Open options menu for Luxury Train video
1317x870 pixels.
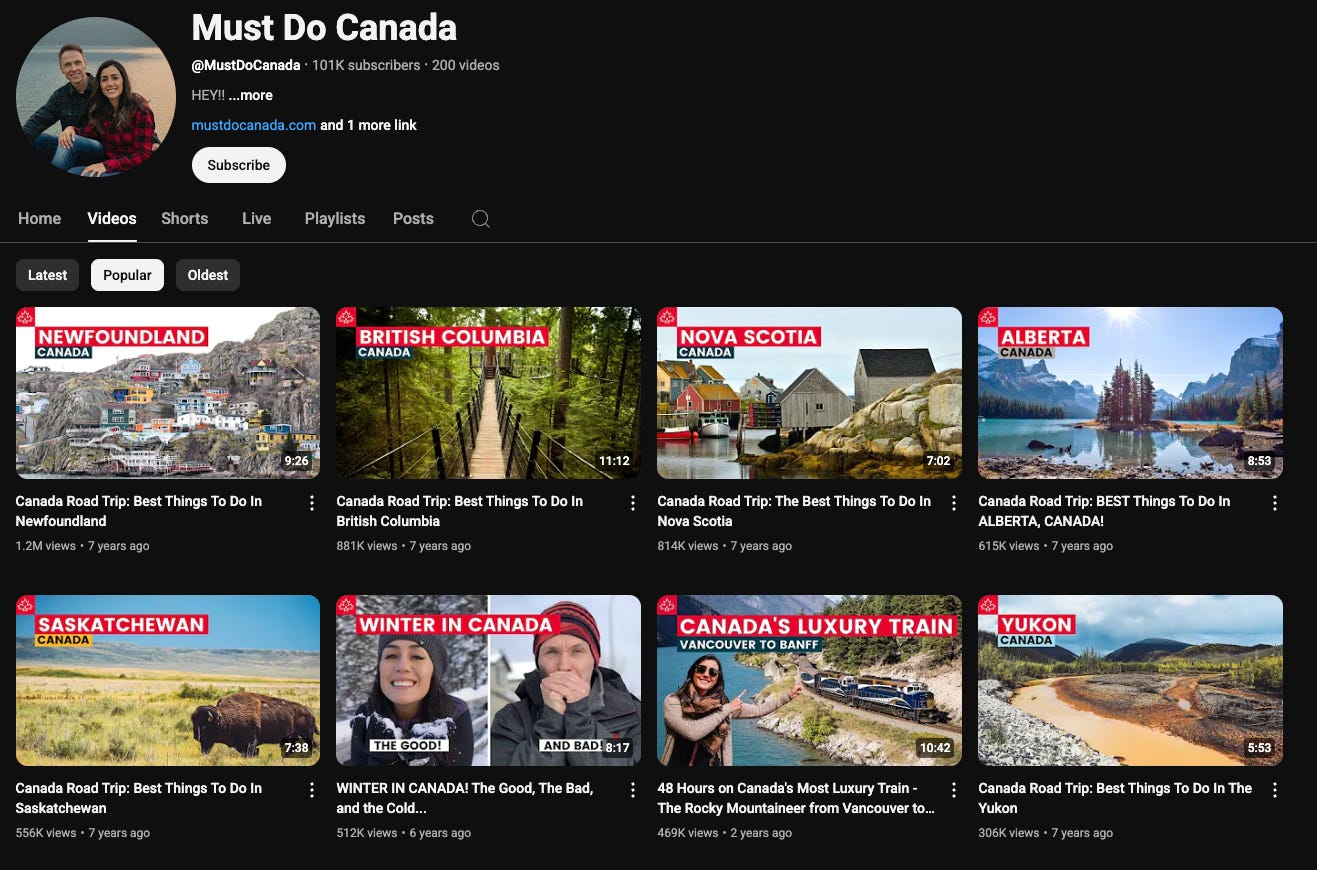pyautogui.click(x=954, y=790)
